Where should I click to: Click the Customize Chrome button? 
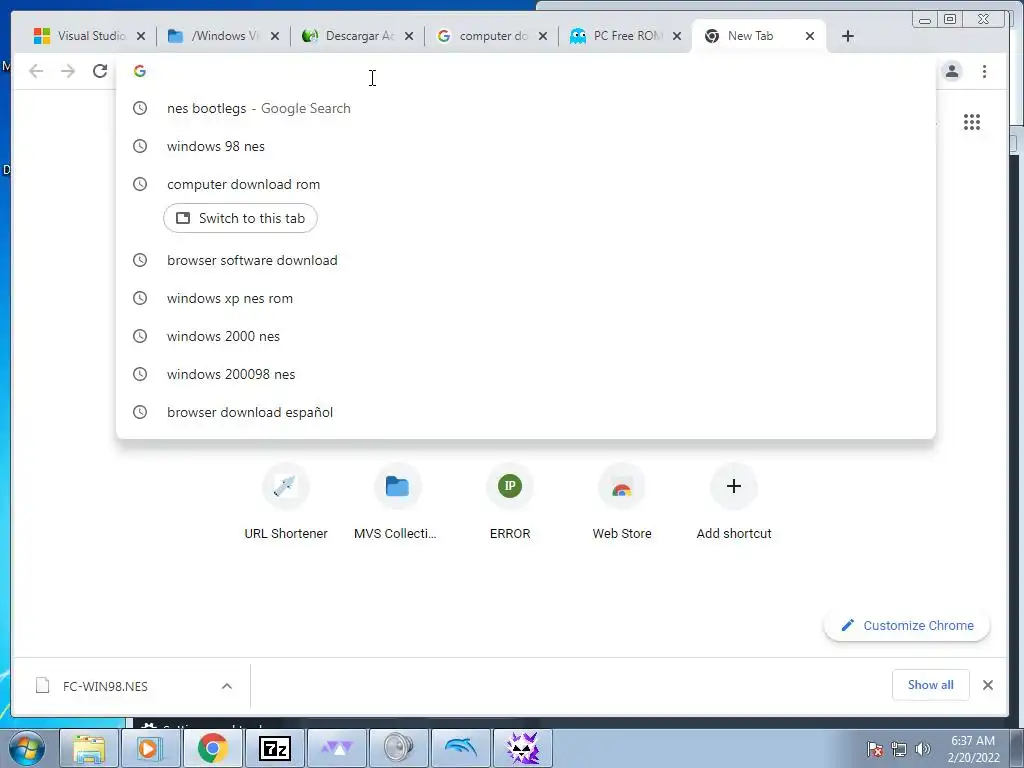[x=907, y=626]
